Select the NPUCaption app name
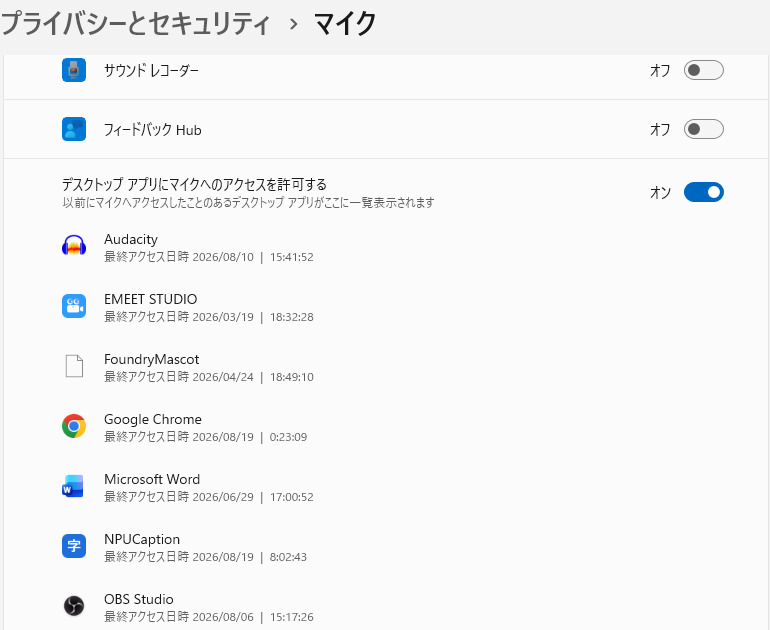Screen dimensions: 770x630 pos(142,539)
